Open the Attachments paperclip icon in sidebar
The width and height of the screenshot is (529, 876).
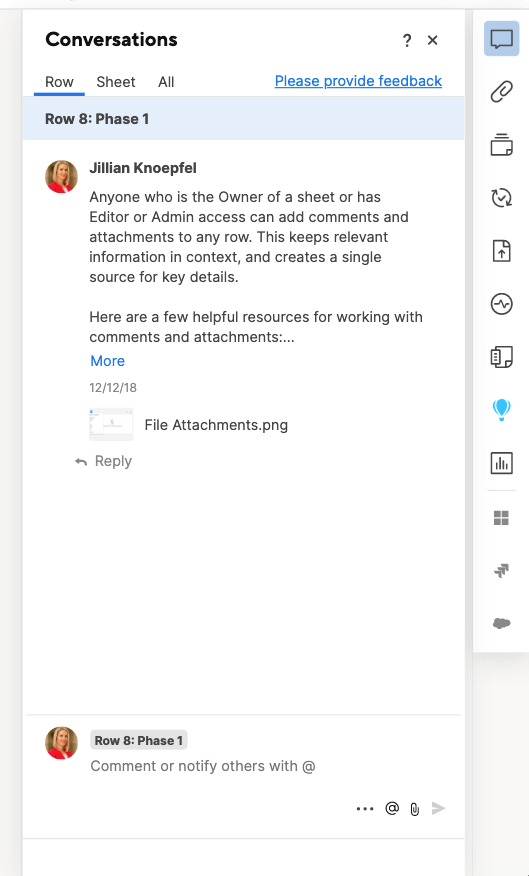point(501,92)
